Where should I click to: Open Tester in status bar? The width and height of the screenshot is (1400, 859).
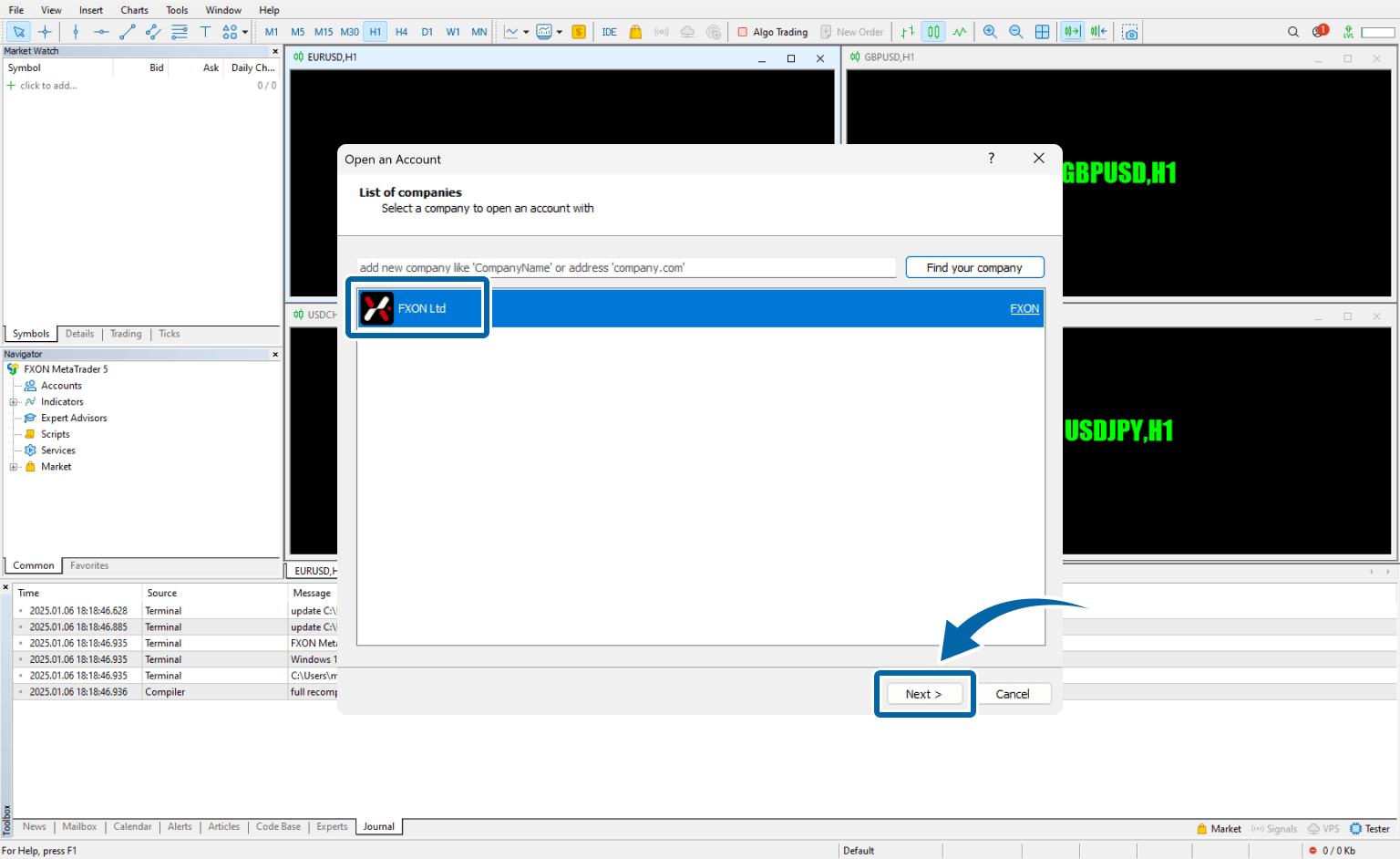tap(1369, 829)
